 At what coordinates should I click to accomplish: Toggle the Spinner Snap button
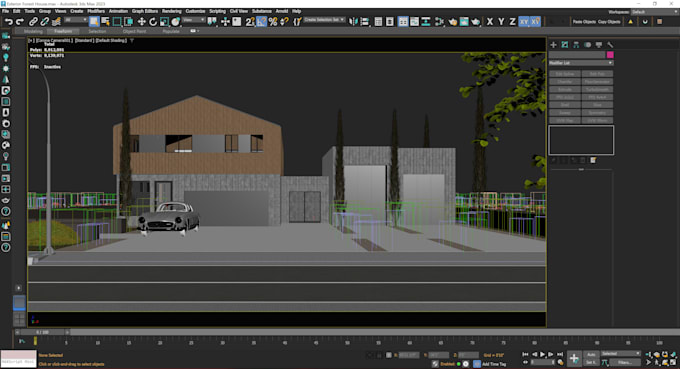[x=284, y=22]
